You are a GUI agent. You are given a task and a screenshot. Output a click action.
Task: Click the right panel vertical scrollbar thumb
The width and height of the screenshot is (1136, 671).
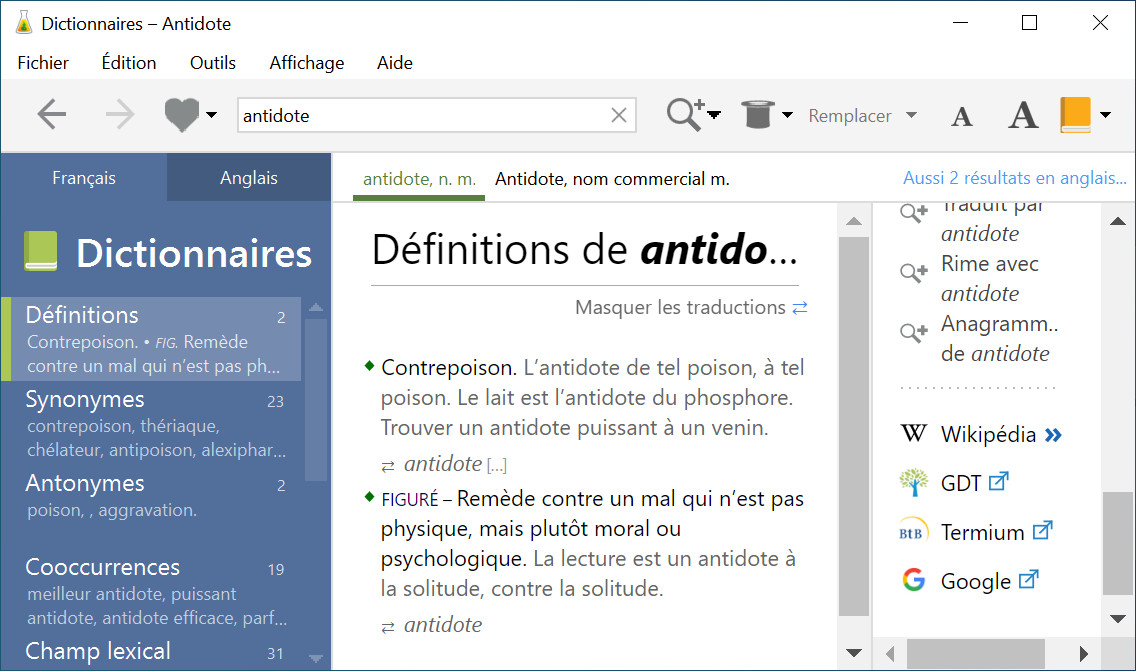coord(1117,543)
